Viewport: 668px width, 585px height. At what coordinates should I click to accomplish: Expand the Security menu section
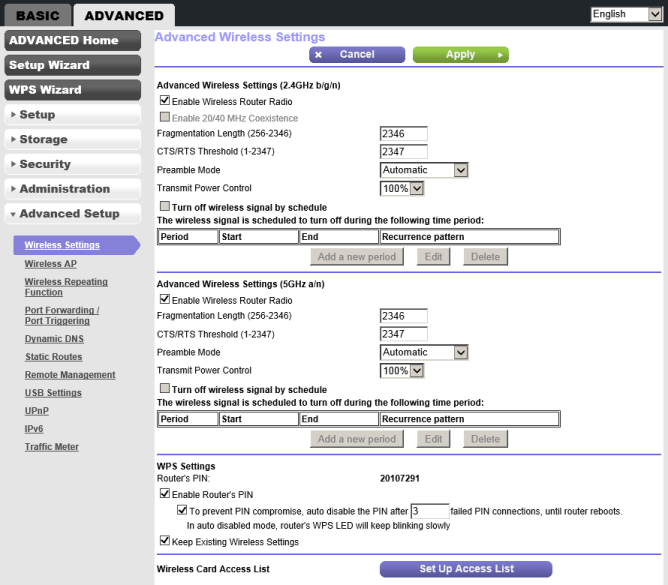coord(72,164)
